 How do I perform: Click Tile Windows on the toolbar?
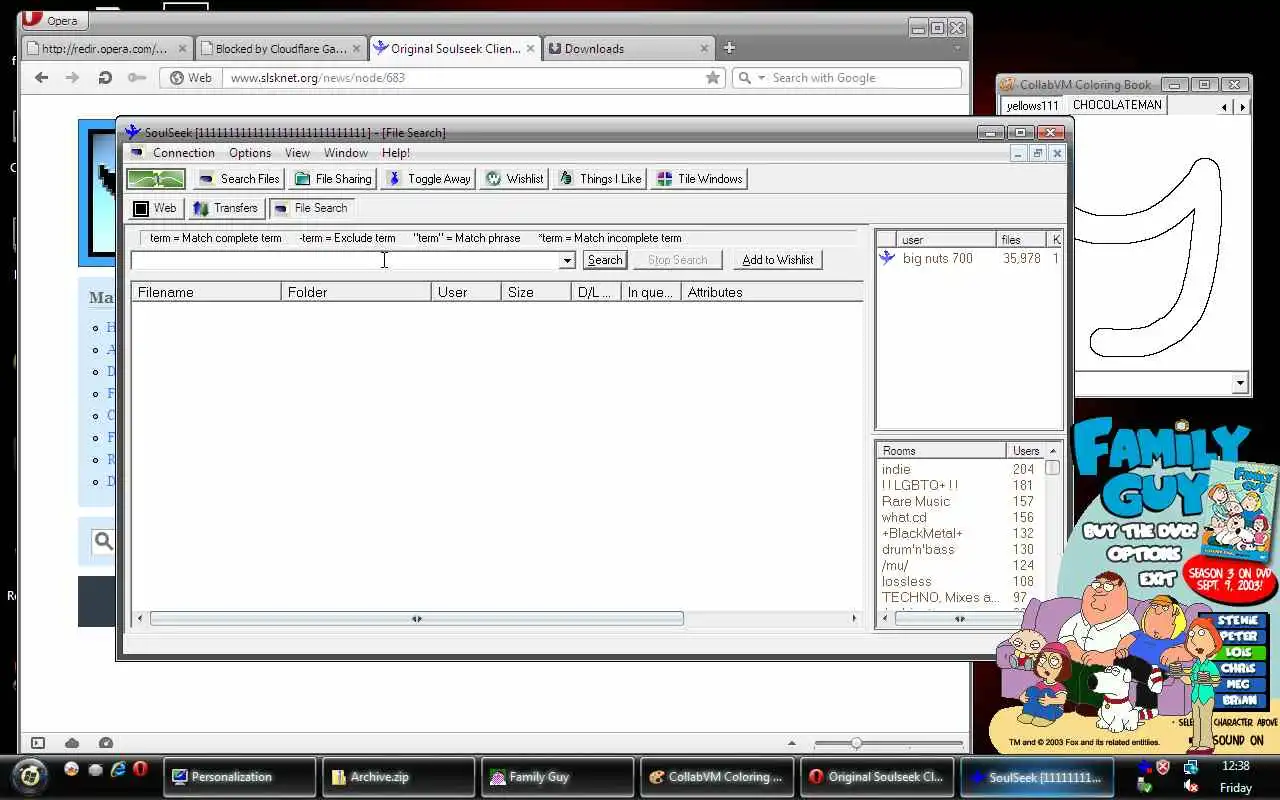(x=700, y=179)
